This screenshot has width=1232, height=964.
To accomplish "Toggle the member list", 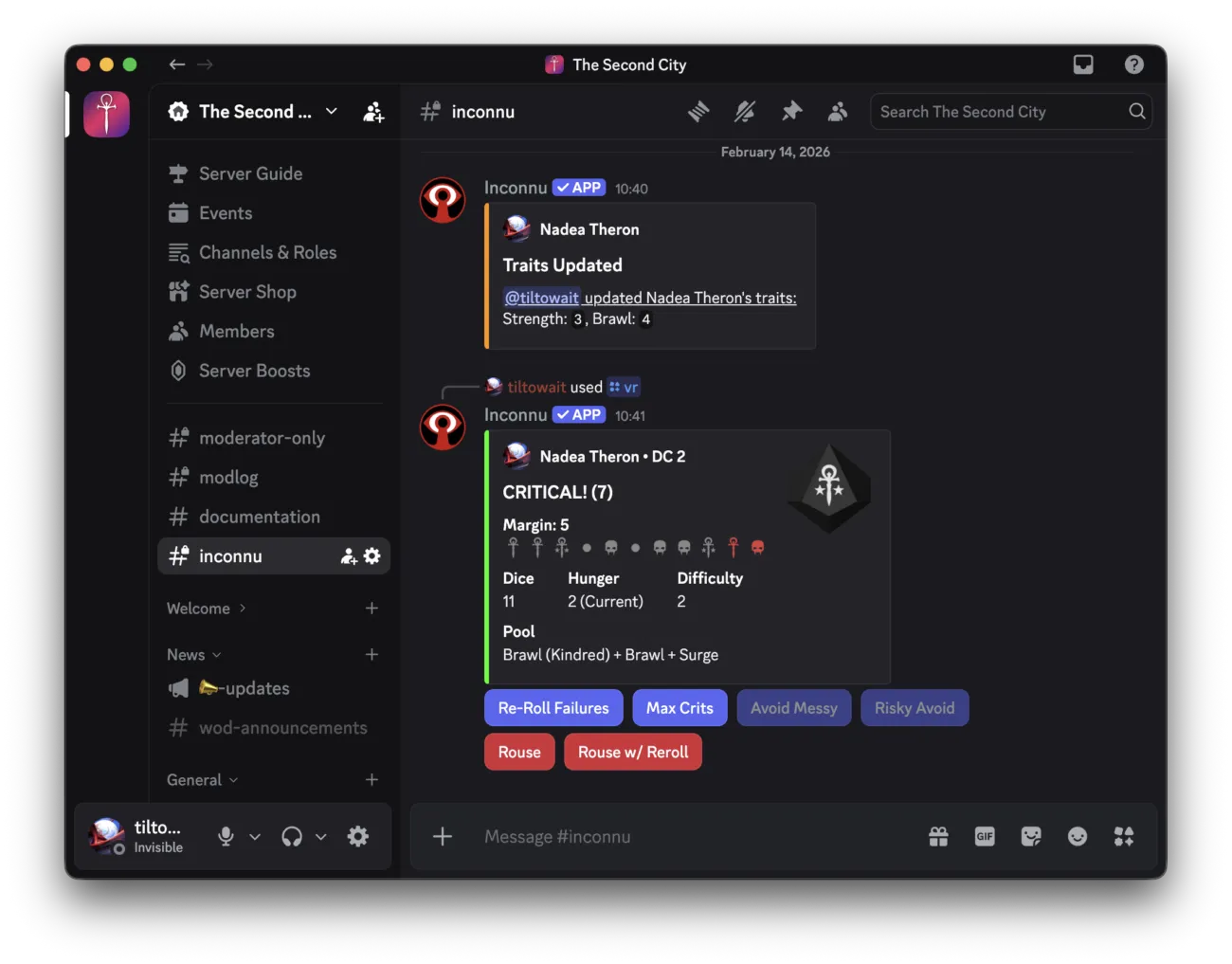I will pos(838,112).
